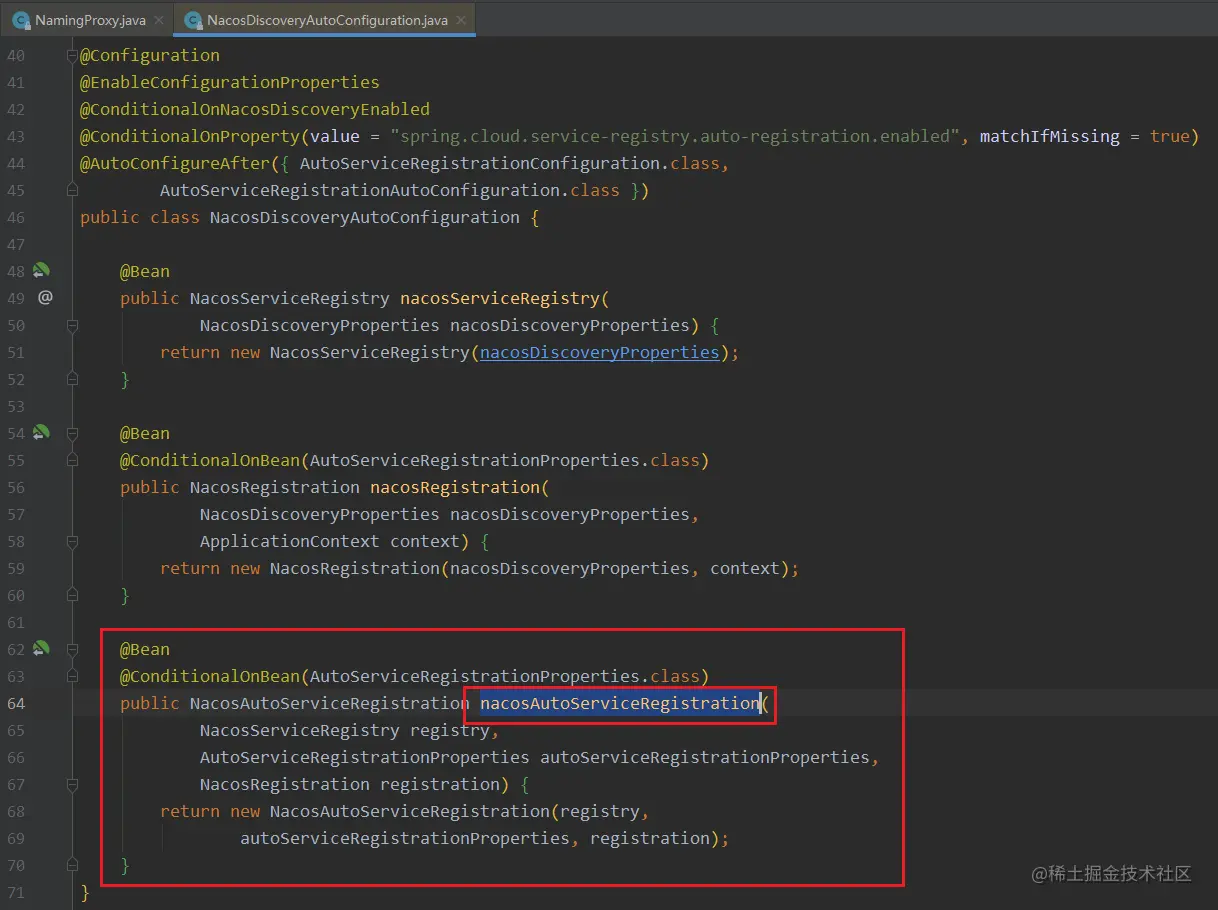Click the @Bean annotation on line 62
Viewport: 1218px width, 910px height.
(145, 649)
